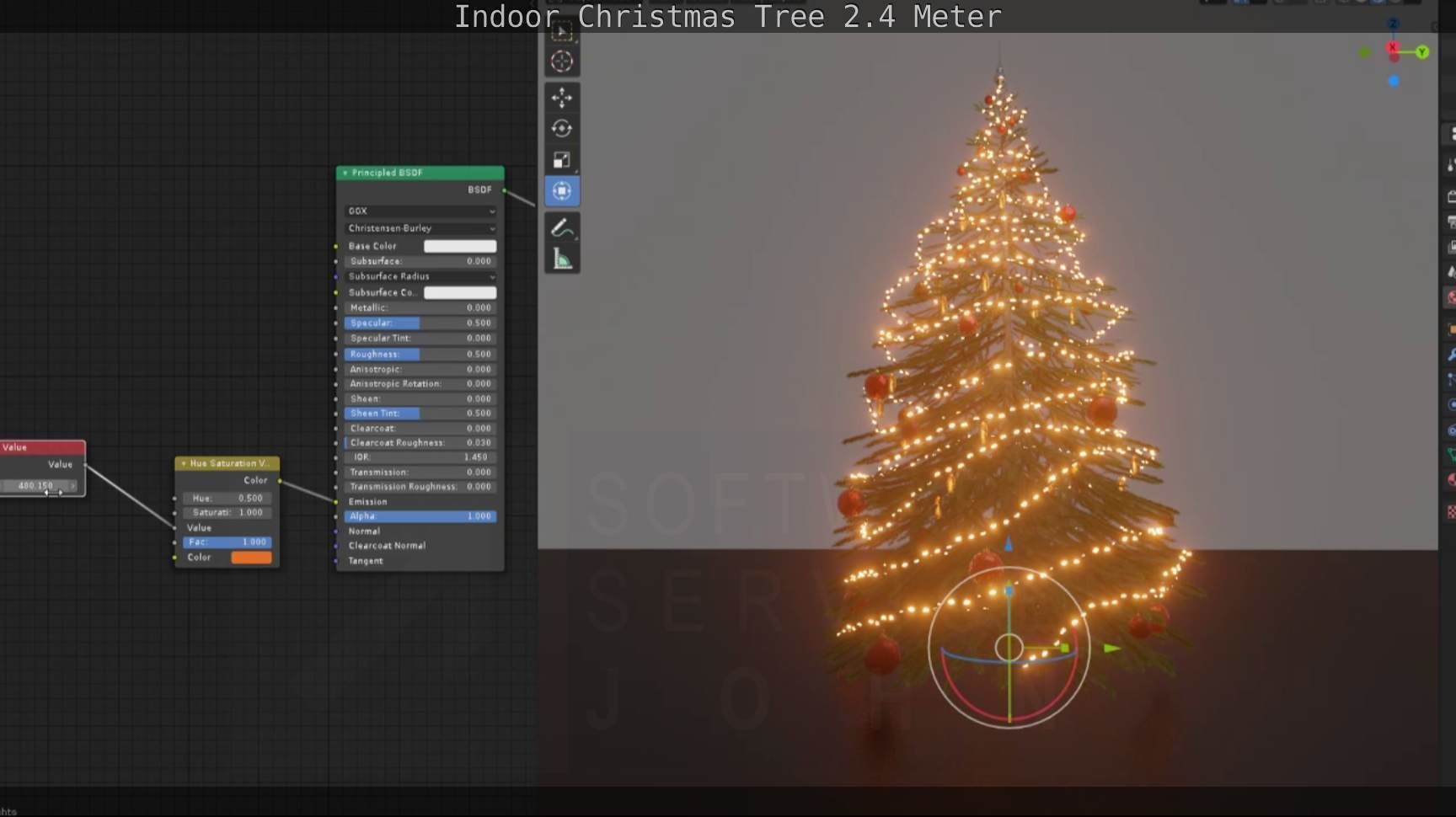
Task: Click the IOR field showing 1.450
Action: (x=420, y=457)
